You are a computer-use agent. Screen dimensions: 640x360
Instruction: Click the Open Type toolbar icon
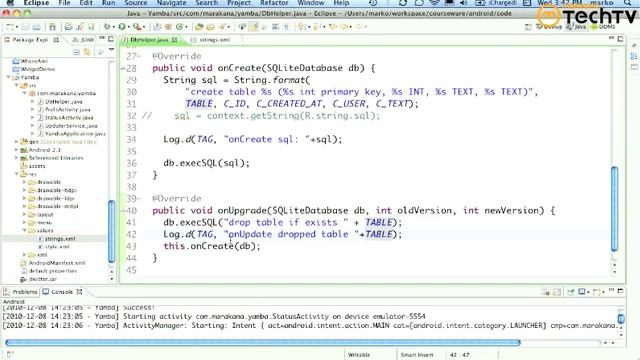point(199,27)
